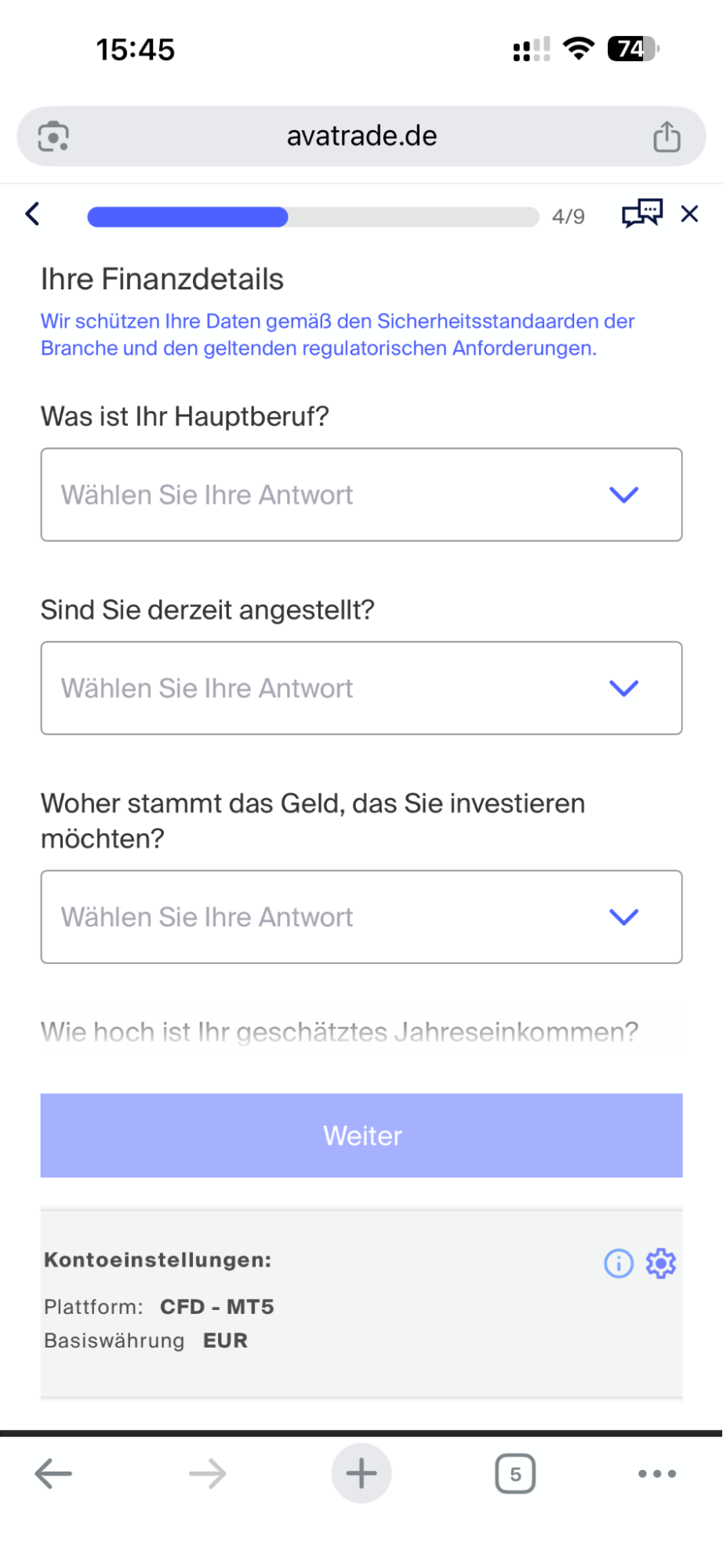The width and height of the screenshot is (723, 1568).
Task: Go back to previous registration step
Action: [33, 213]
